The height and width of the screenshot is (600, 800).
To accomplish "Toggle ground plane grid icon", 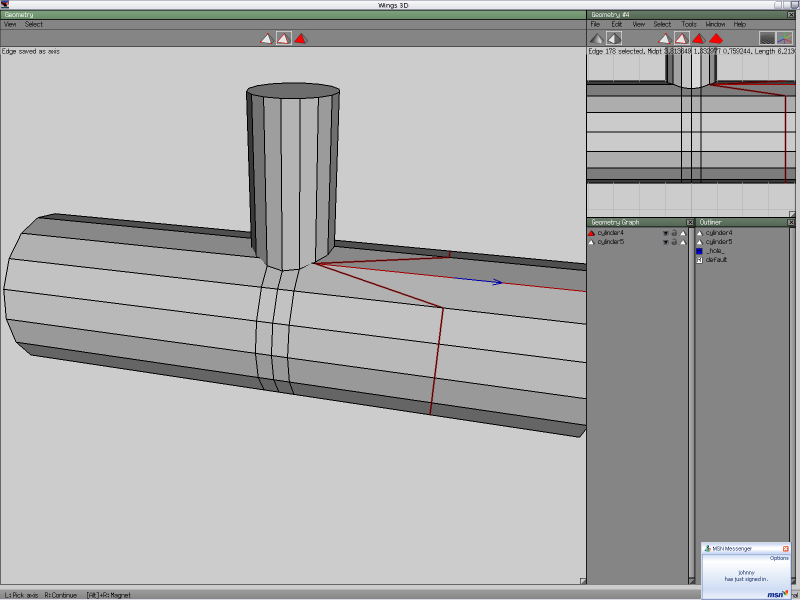I will click(x=767, y=38).
